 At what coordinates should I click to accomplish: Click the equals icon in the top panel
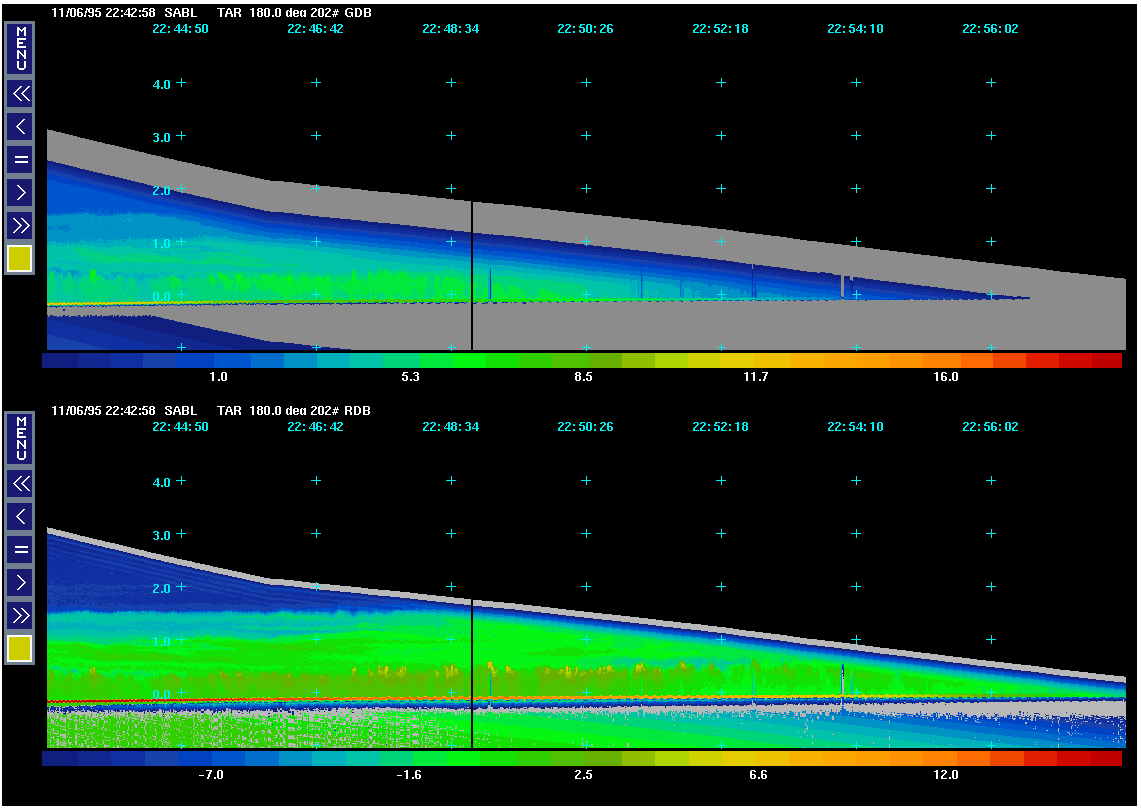pos(20,159)
